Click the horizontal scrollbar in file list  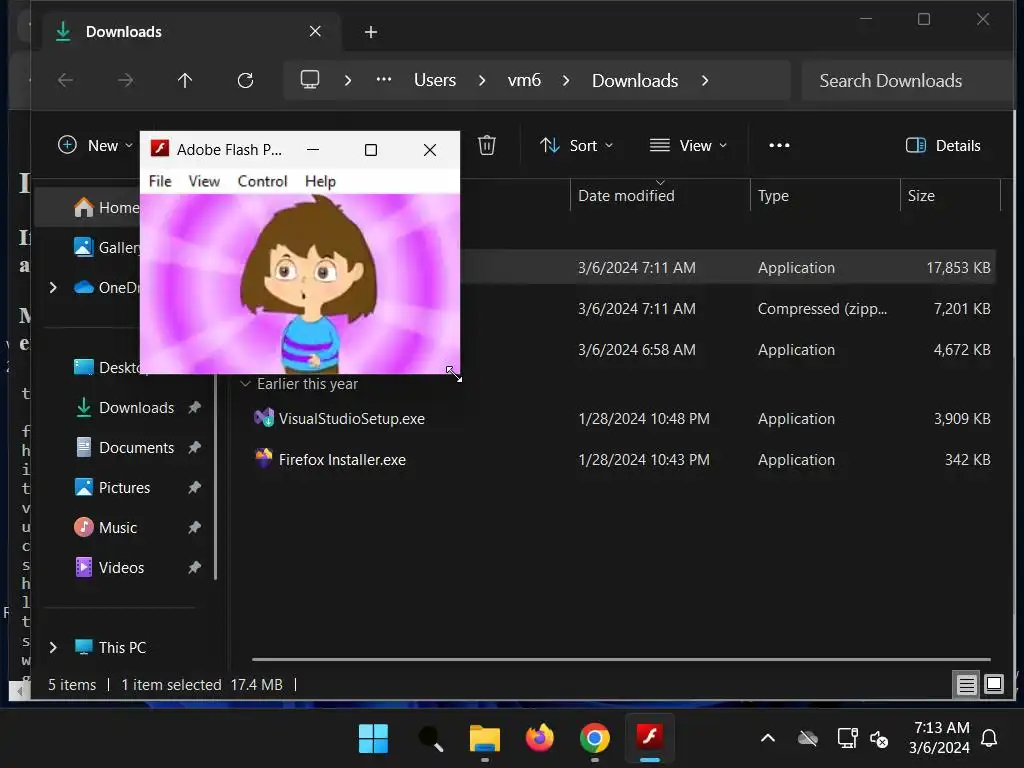coord(621,660)
